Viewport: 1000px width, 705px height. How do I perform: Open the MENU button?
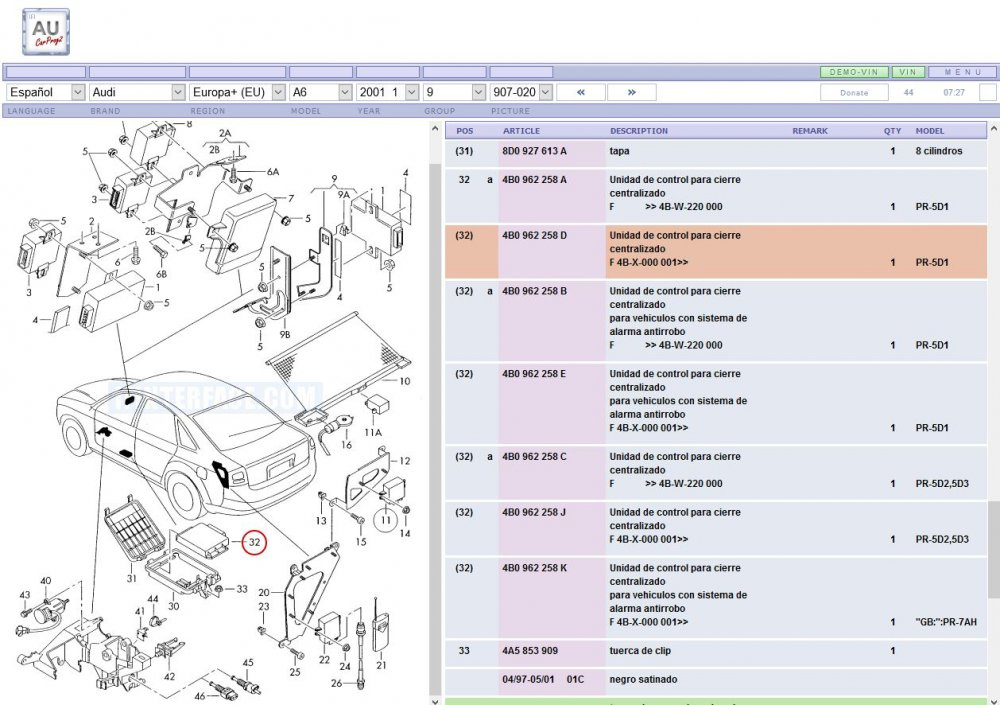pyautogui.click(x=962, y=72)
